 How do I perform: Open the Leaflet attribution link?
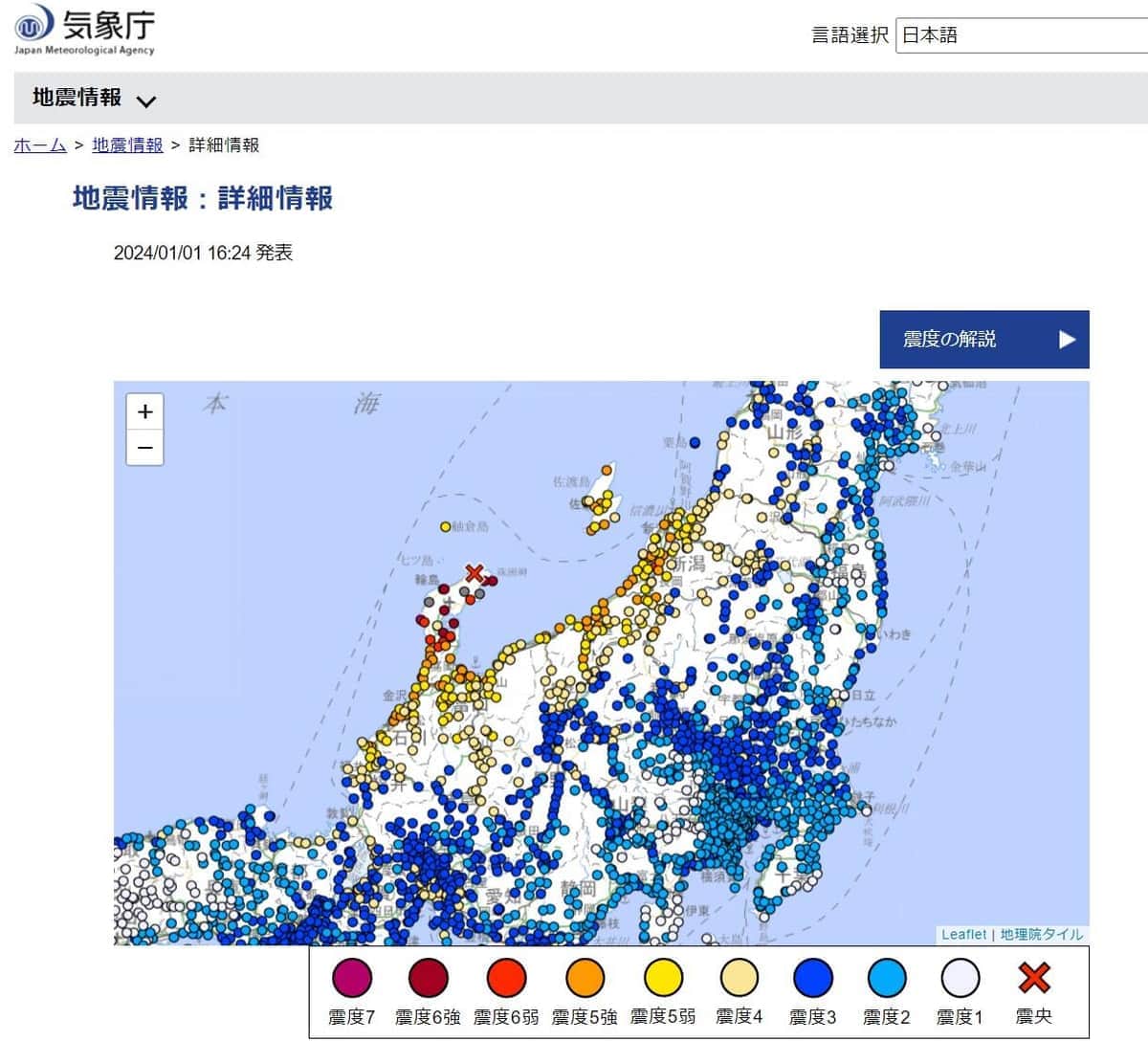[x=963, y=934]
